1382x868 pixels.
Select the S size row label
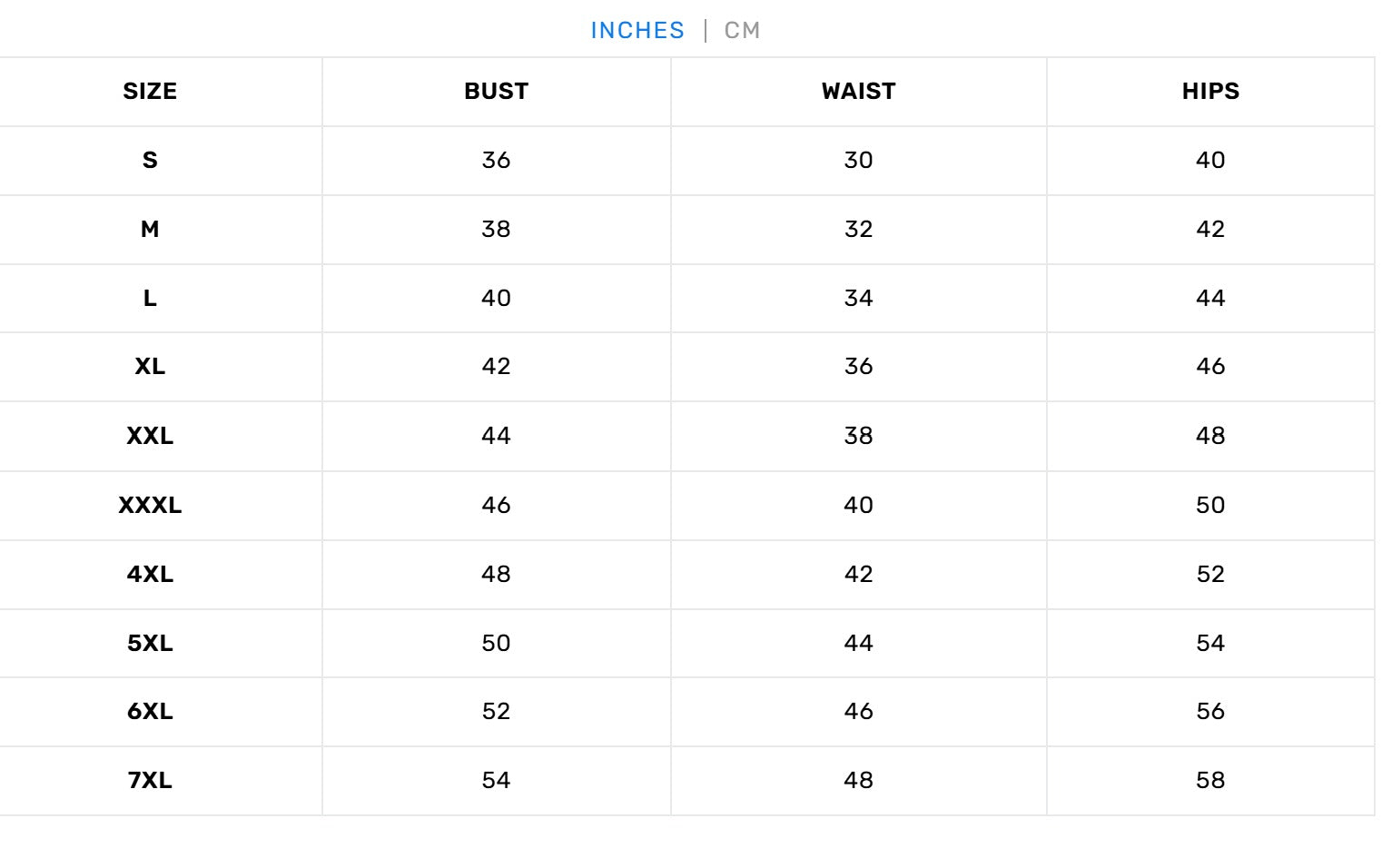coord(150,161)
